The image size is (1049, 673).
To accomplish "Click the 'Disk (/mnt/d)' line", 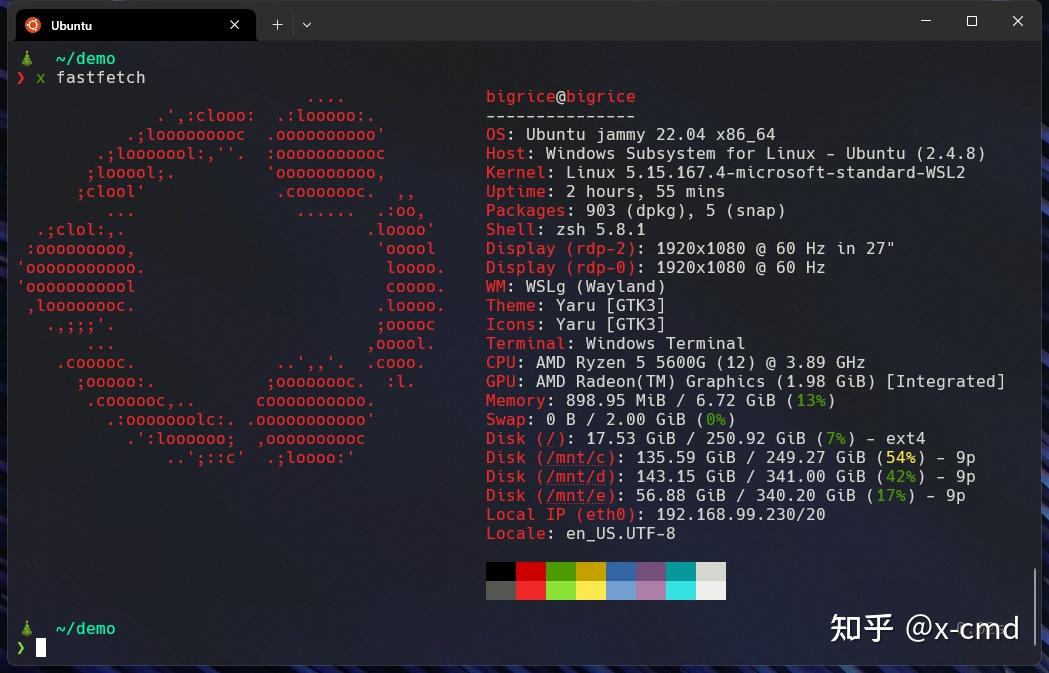I will [x=730, y=477].
